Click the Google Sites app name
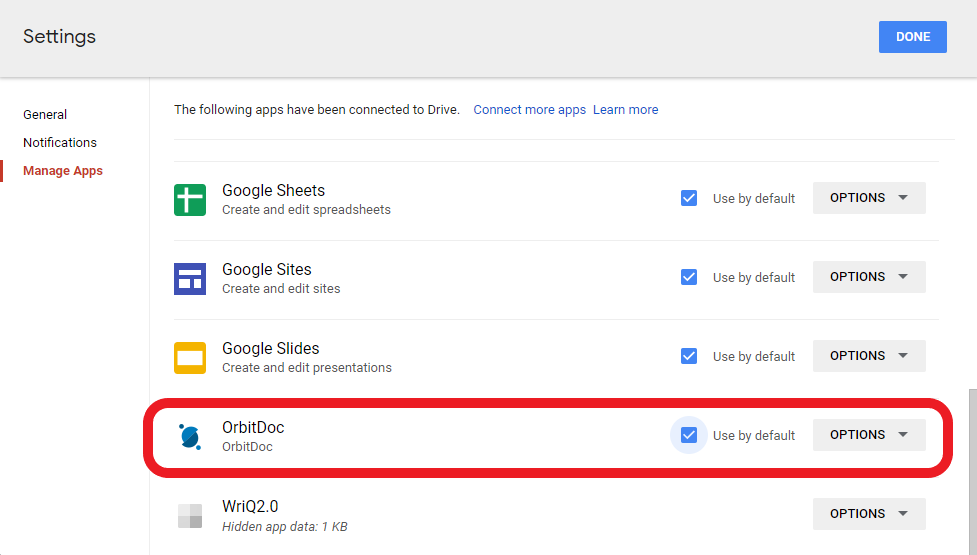 tap(266, 269)
